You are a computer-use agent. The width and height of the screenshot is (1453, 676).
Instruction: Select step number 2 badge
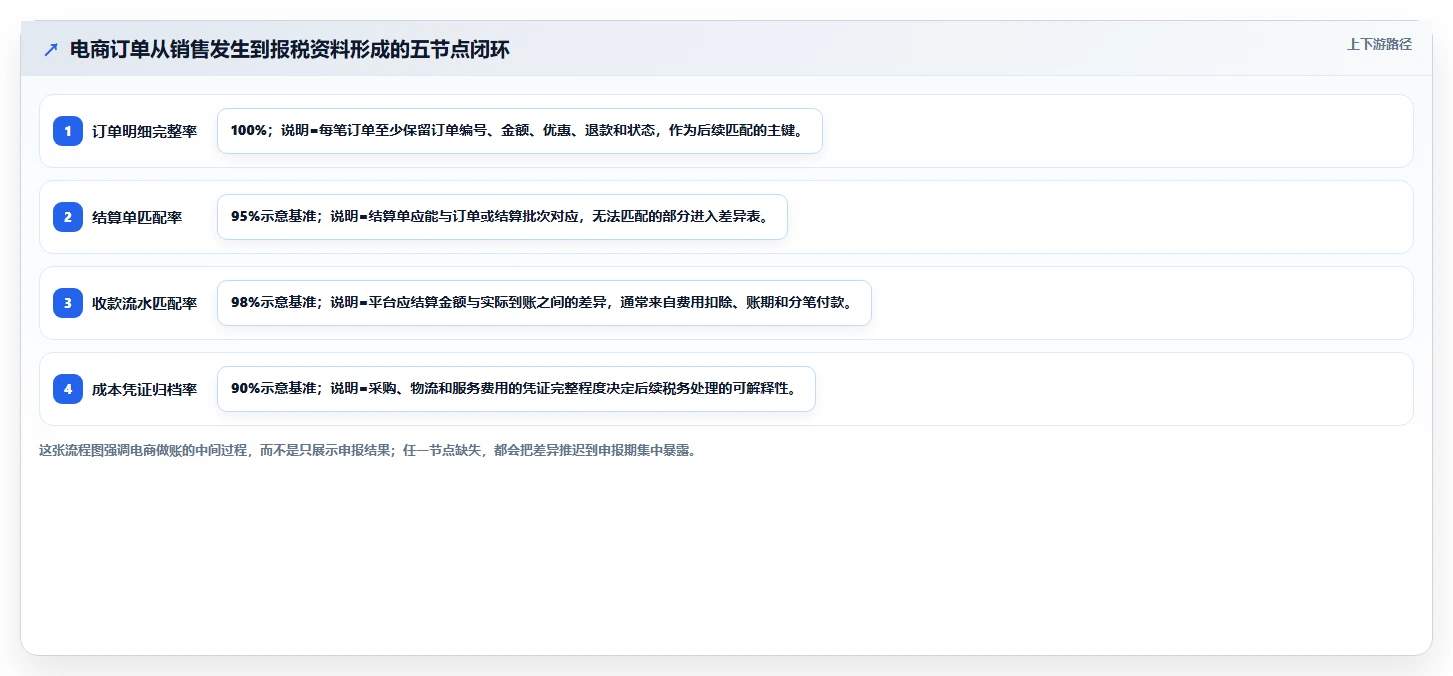click(x=68, y=217)
